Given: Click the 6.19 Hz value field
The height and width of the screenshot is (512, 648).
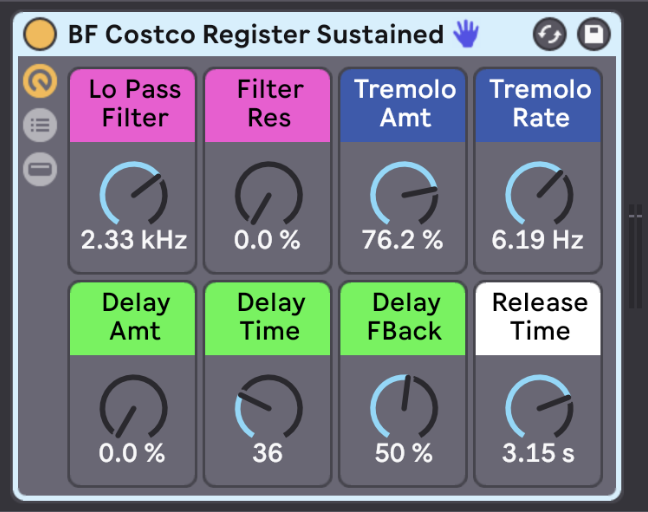Looking at the screenshot, I should click(x=538, y=240).
